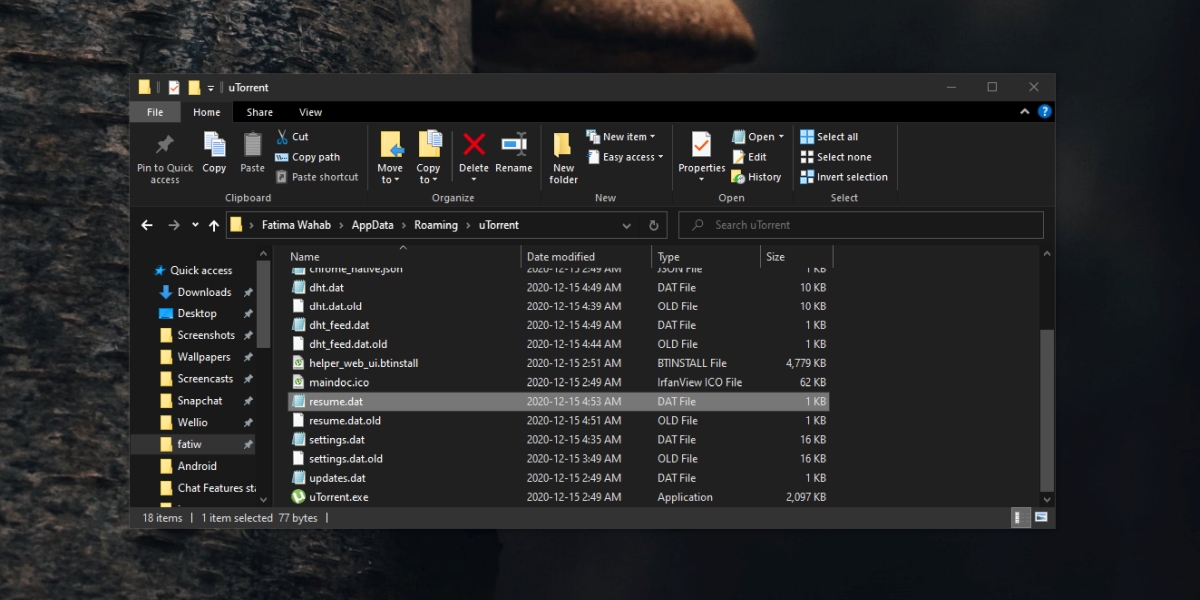Click AppData in the address bar
This screenshot has width=1200, height=600.
click(372, 225)
